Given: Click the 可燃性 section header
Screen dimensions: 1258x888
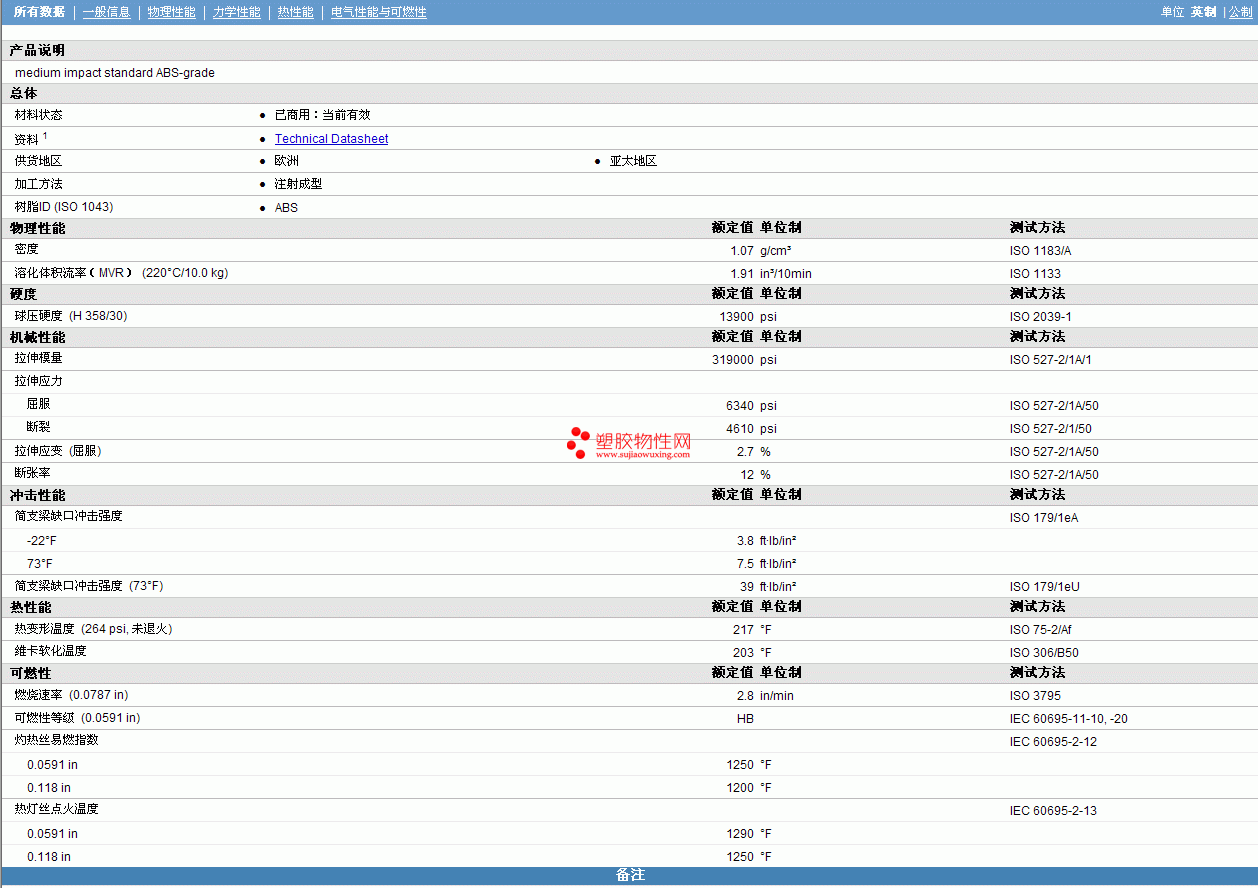Looking at the screenshot, I should (x=30, y=673).
